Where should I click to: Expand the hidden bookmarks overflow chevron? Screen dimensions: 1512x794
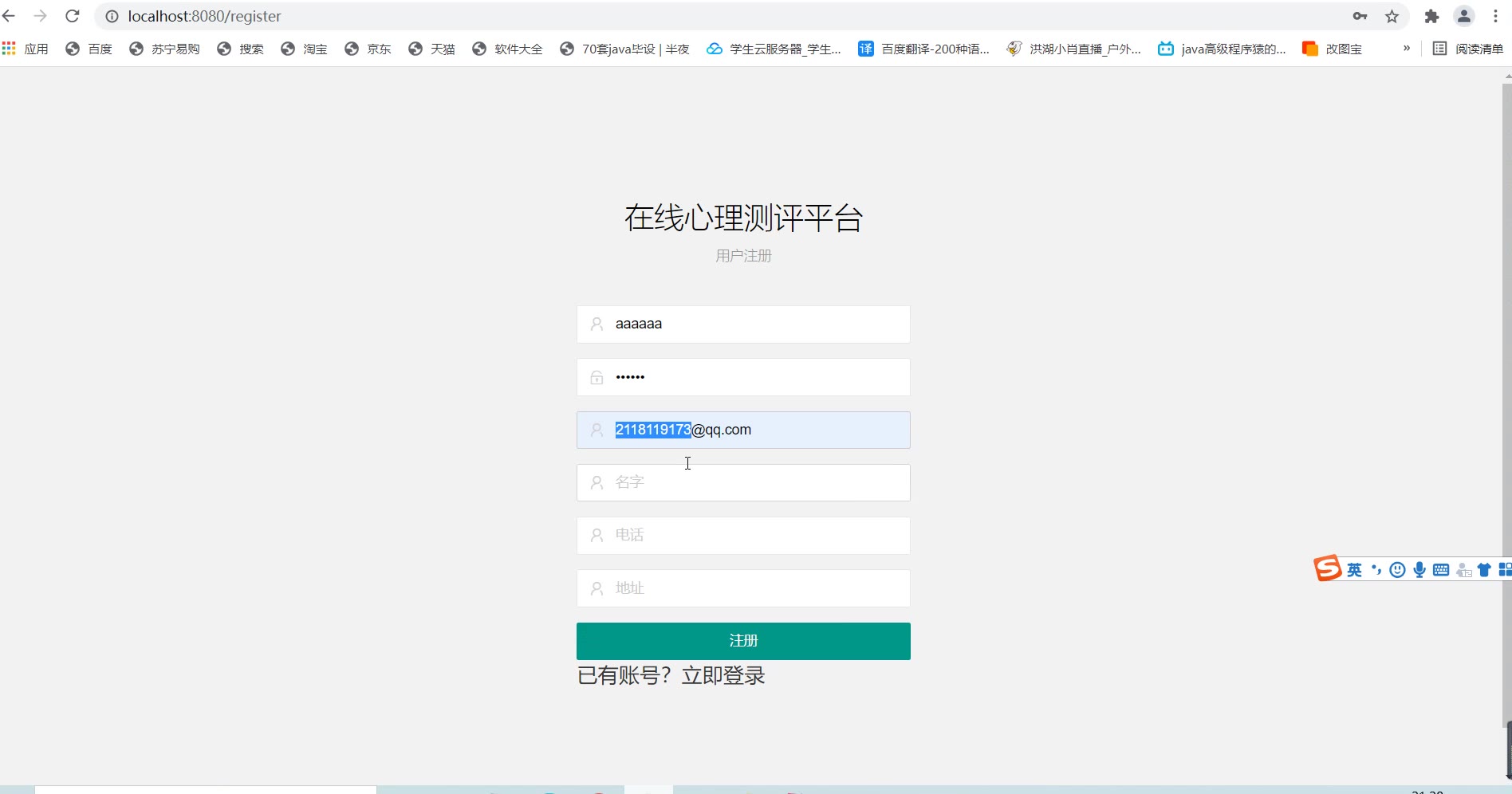pos(1407,49)
